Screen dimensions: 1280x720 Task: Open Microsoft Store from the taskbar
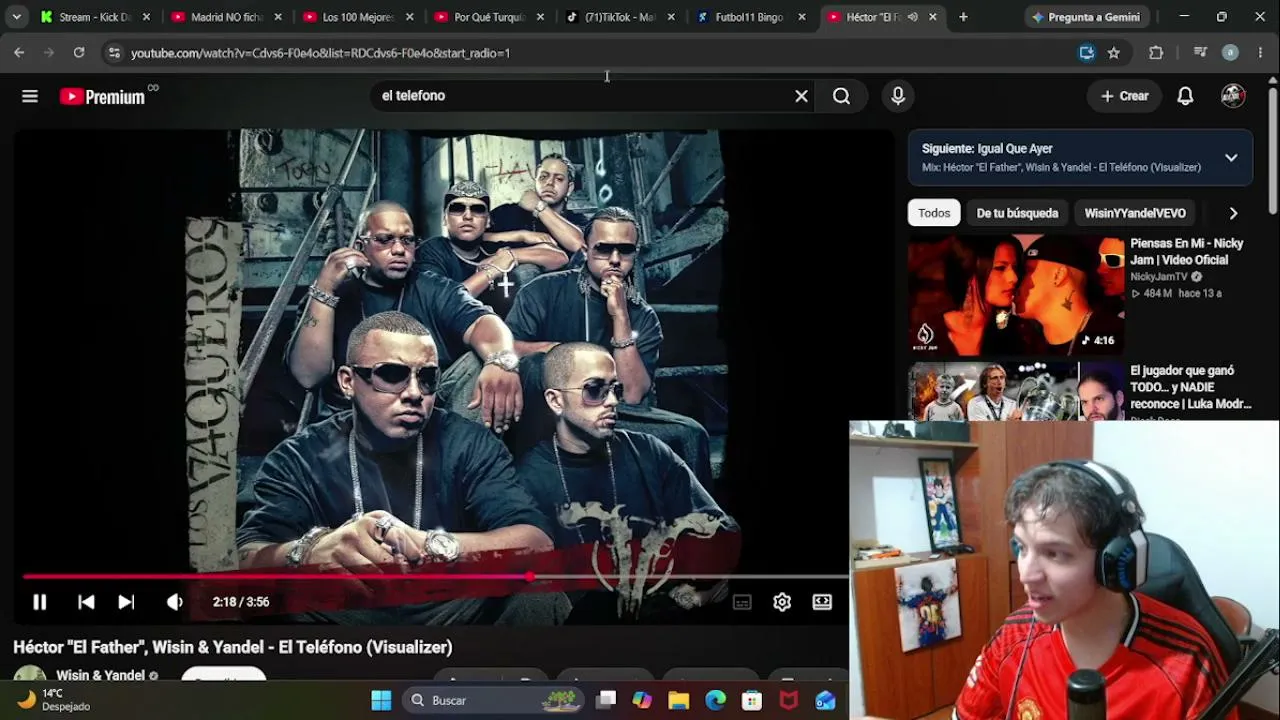(x=752, y=700)
